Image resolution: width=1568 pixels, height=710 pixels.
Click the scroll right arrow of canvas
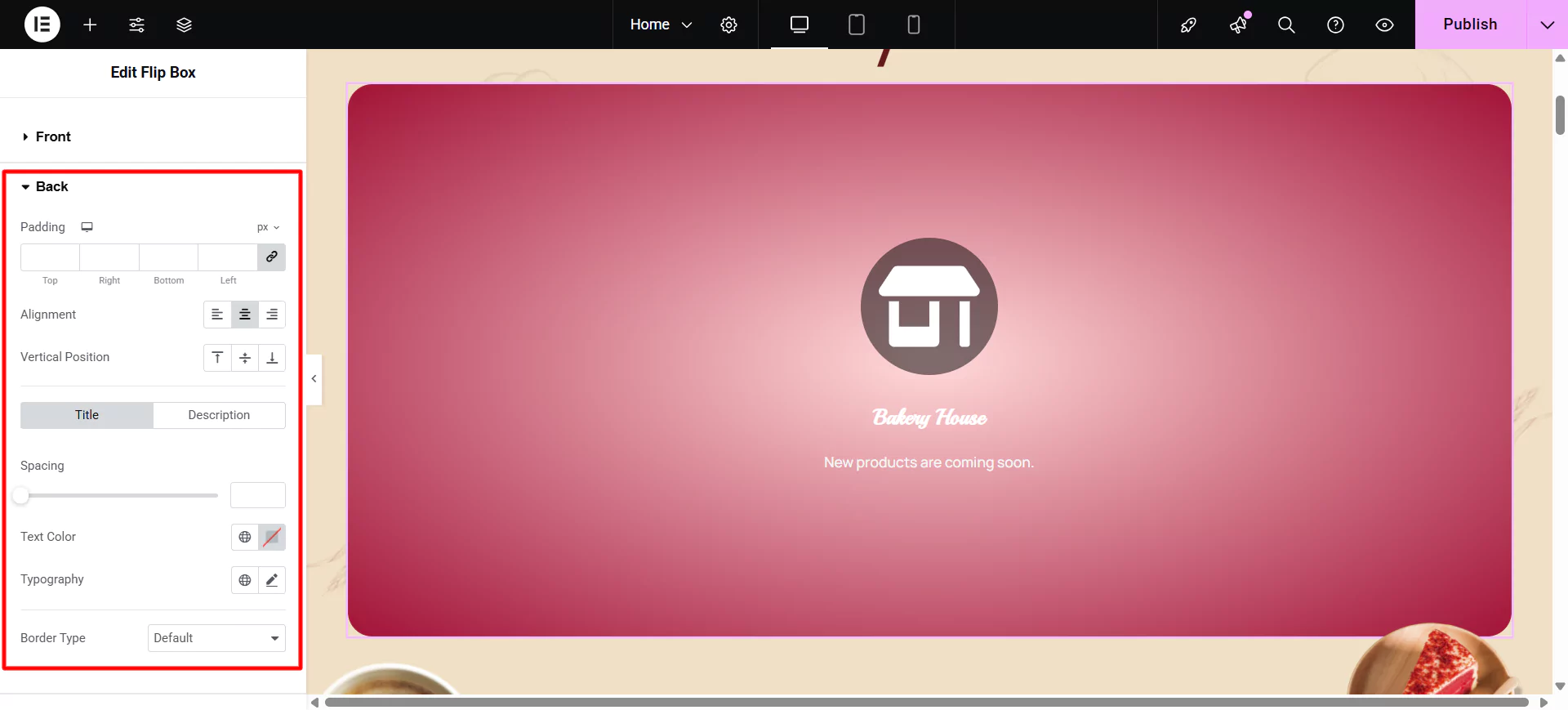point(1543,703)
